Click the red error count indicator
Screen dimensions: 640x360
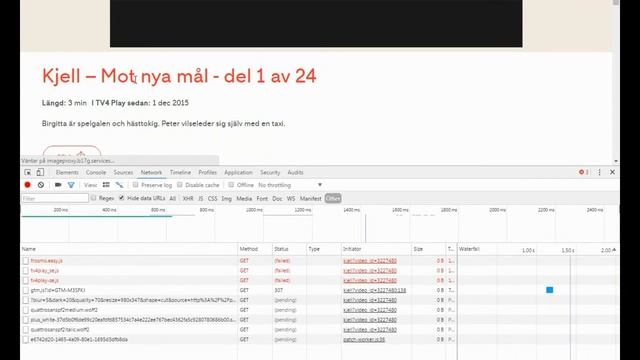584,172
